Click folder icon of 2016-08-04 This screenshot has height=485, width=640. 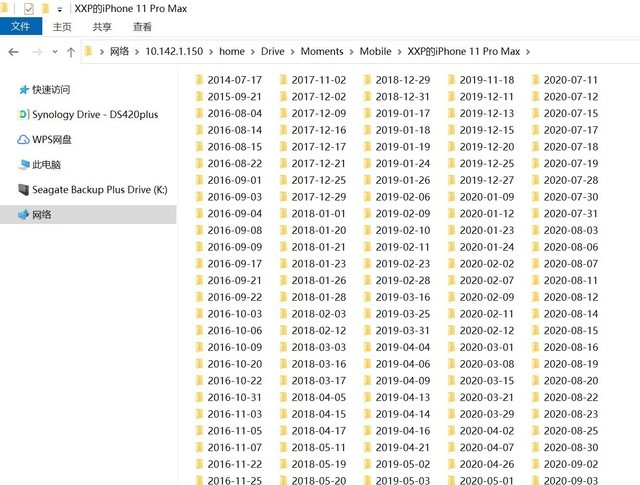pyautogui.click(x=199, y=113)
